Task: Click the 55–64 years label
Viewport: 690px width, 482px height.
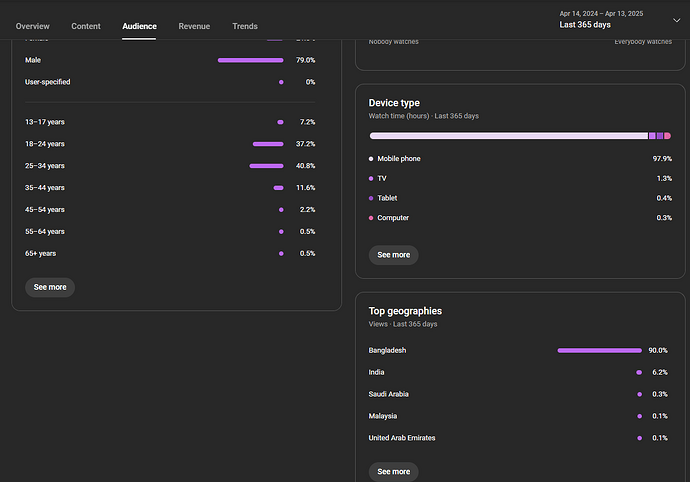Action: (45, 232)
